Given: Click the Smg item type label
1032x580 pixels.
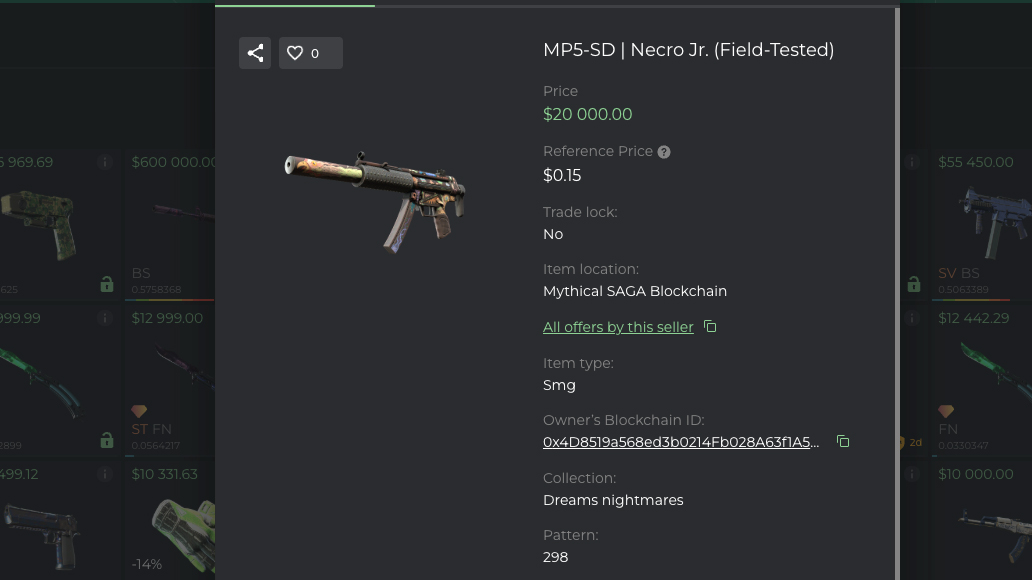Looking at the screenshot, I should [559, 385].
